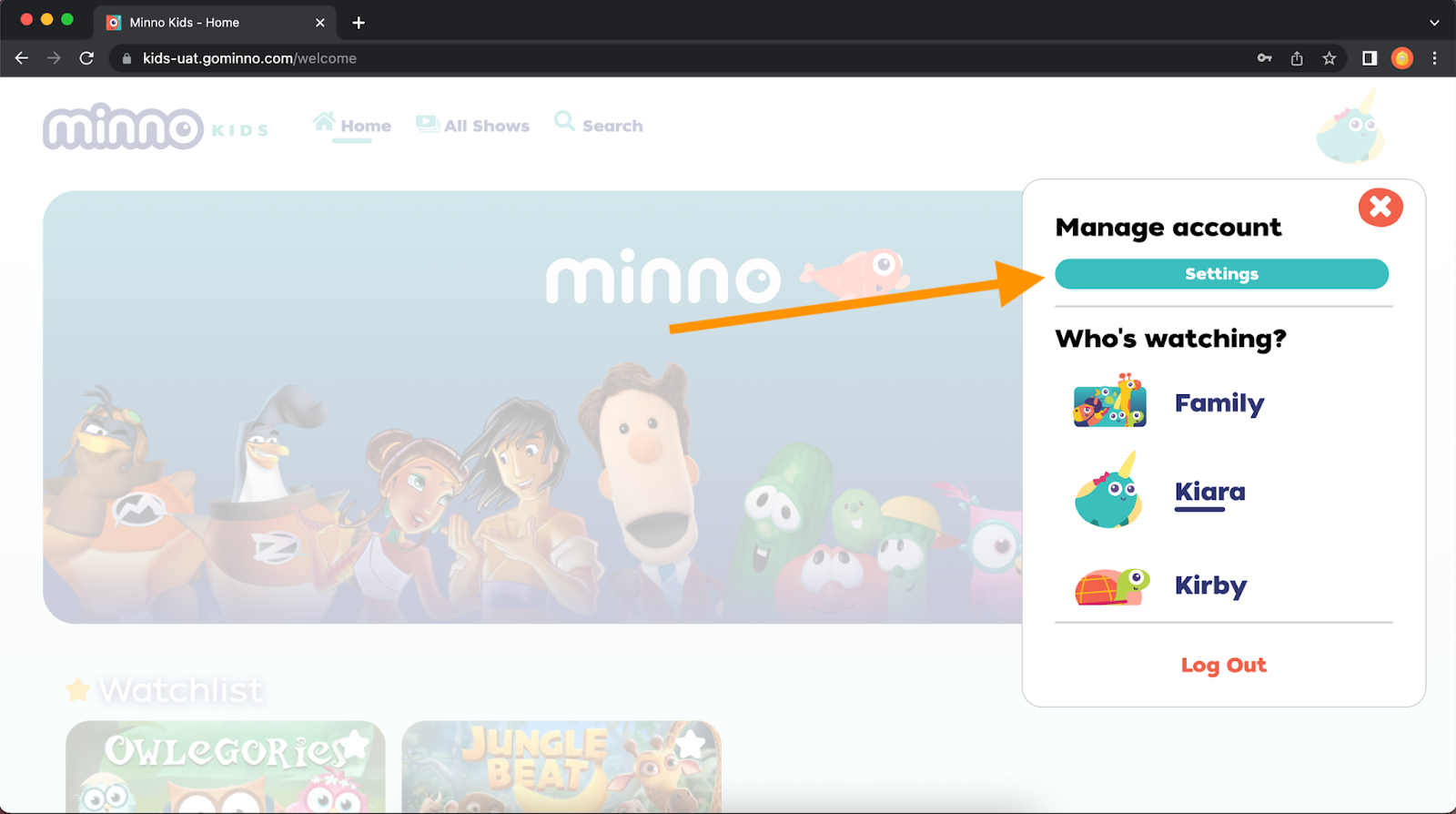
Task: Close the Manage account panel
Action: 1380,208
